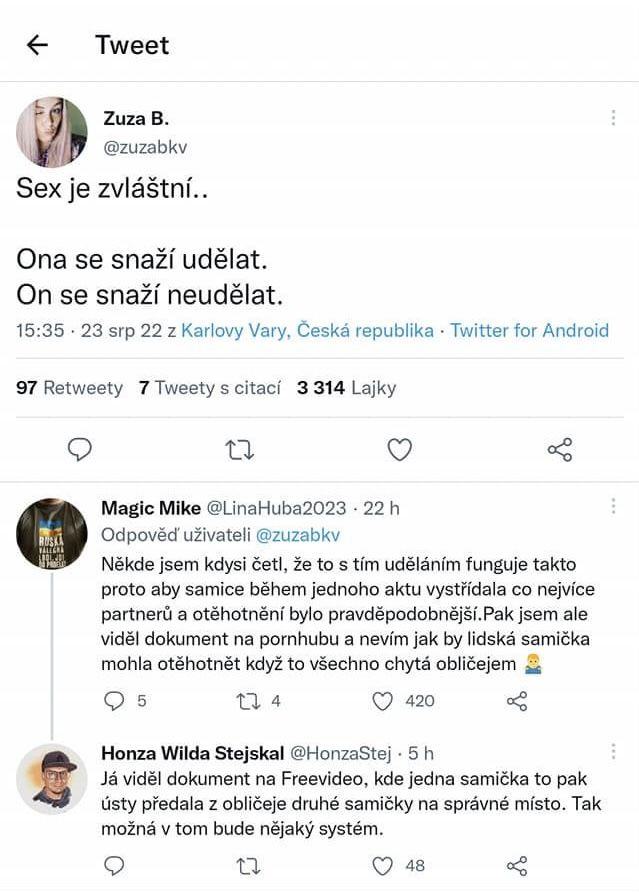Open the reply icon on Zuza's tweet
The width and height of the screenshot is (639, 892).
[79, 450]
